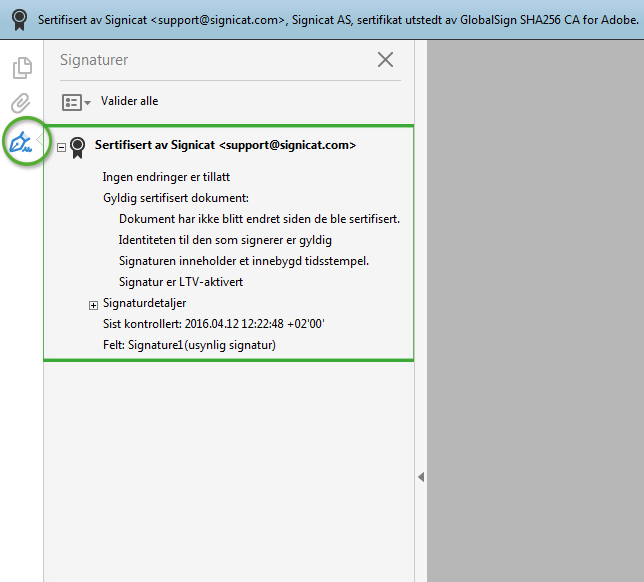The width and height of the screenshot is (644, 582).
Task: Close the Signaturer panel
Action: click(x=385, y=60)
